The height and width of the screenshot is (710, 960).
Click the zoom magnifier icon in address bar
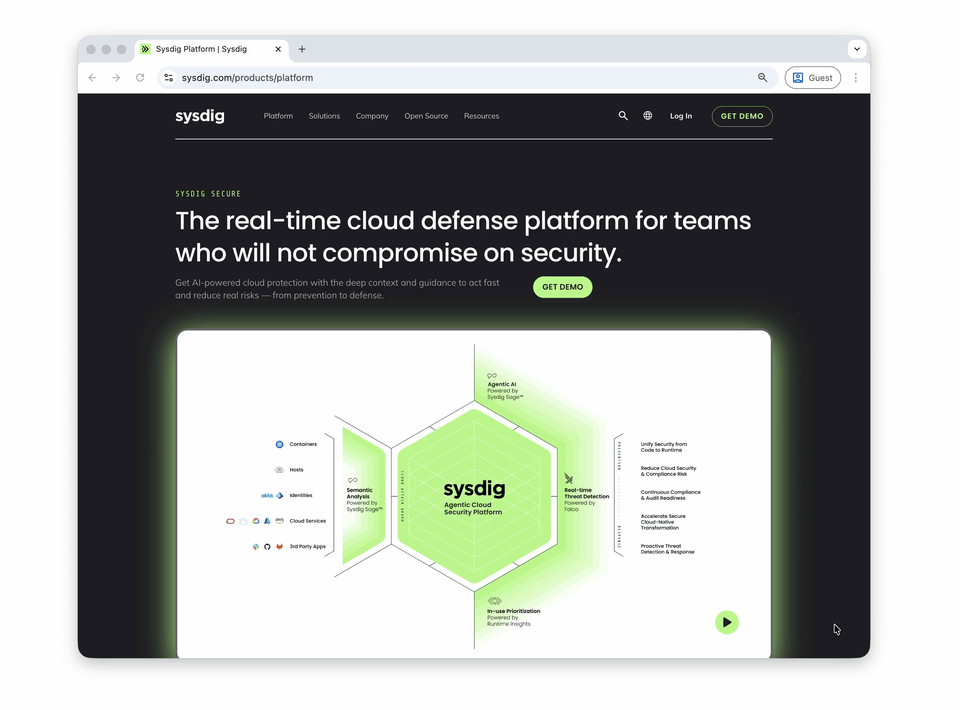[x=762, y=78]
